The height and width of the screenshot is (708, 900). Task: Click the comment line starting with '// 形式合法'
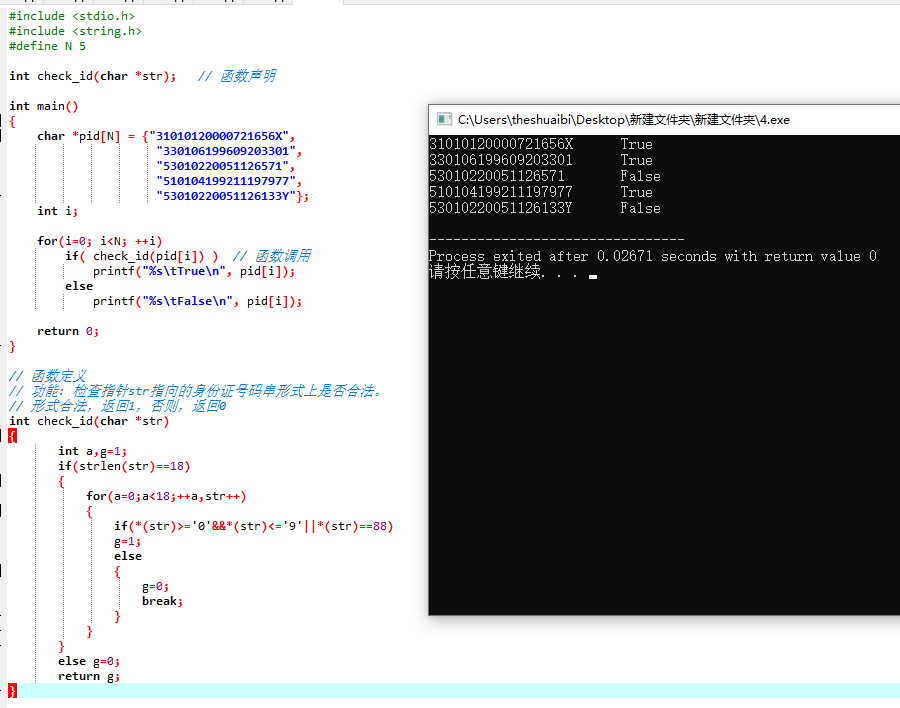(x=118, y=406)
